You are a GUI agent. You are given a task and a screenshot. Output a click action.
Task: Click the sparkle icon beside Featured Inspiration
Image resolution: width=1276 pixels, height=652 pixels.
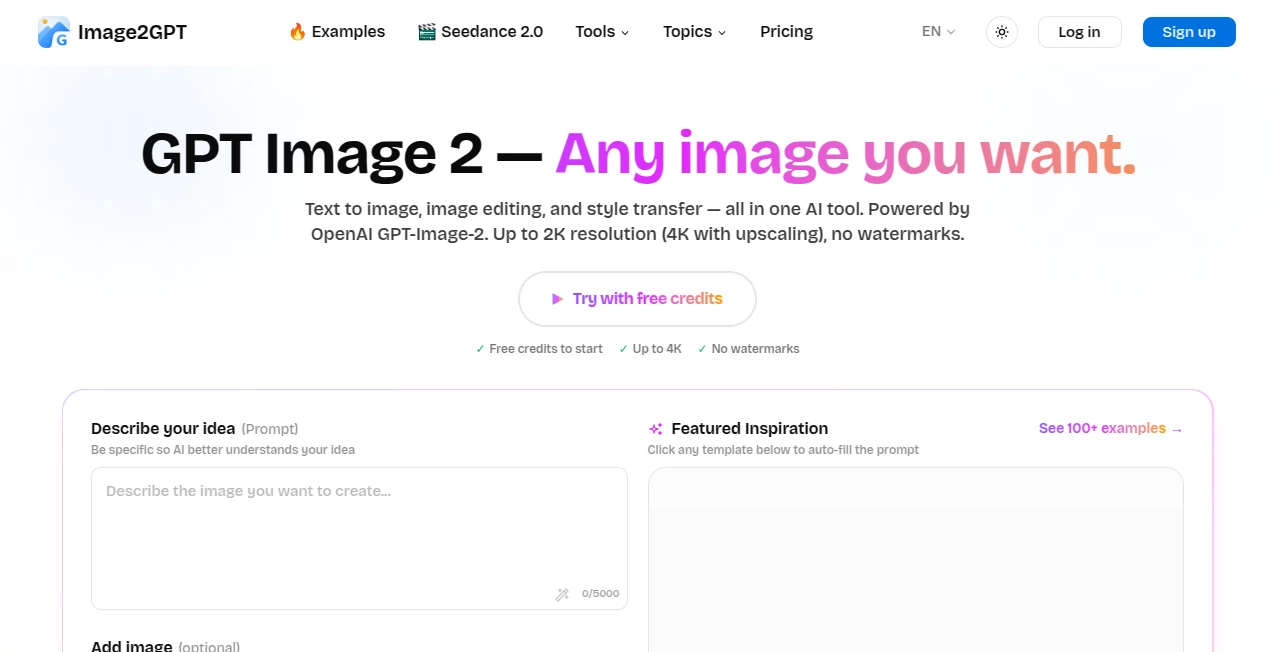point(656,429)
